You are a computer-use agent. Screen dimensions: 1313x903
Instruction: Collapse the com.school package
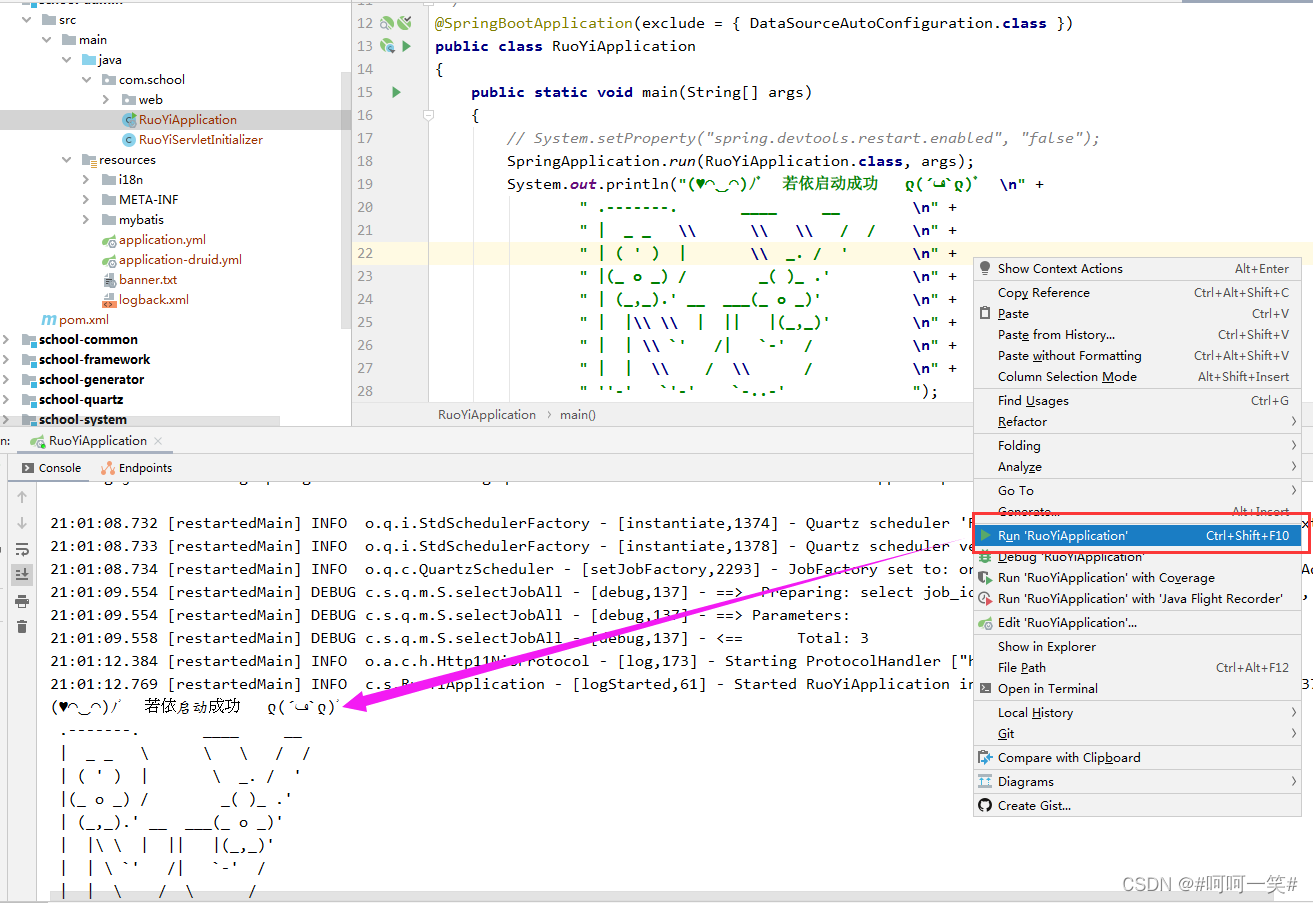coord(86,80)
